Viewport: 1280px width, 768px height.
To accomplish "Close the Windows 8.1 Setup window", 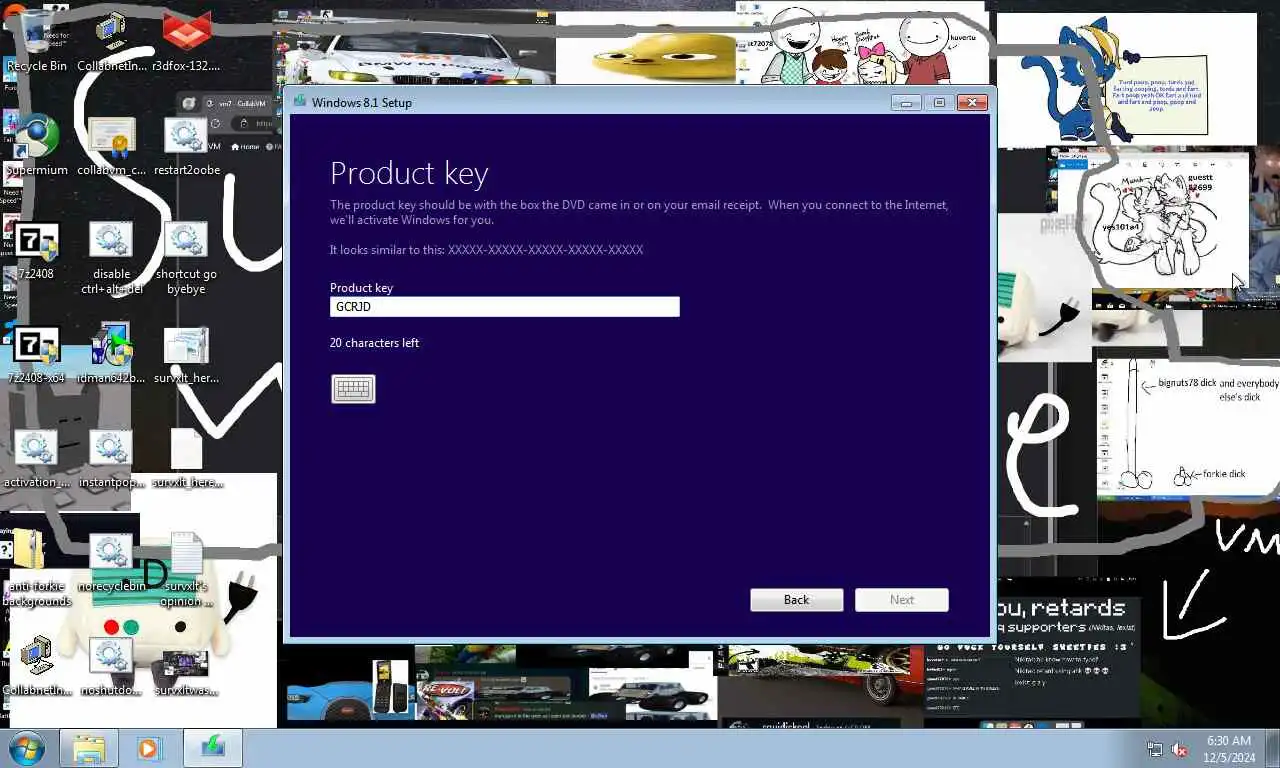I will (972, 102).
